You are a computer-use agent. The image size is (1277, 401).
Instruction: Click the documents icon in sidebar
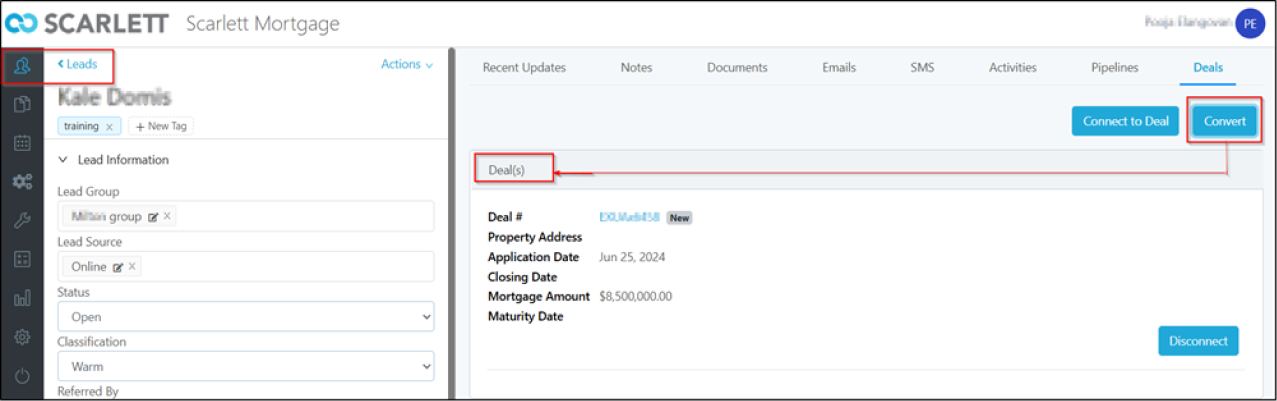pos(22,104)
